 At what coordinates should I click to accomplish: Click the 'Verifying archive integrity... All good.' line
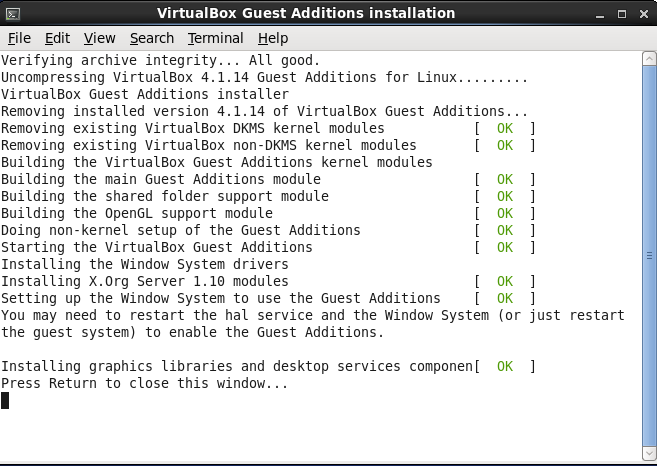pos(160,60)
